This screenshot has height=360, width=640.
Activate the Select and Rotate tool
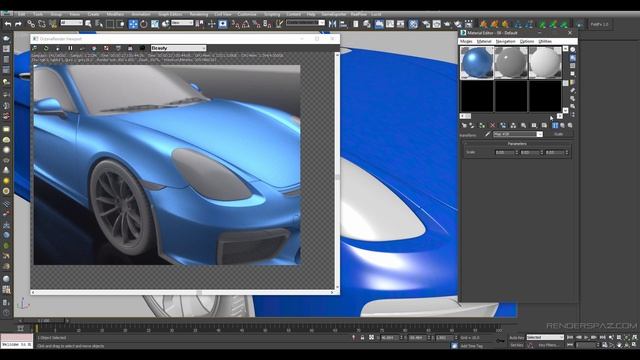(144, 24)
